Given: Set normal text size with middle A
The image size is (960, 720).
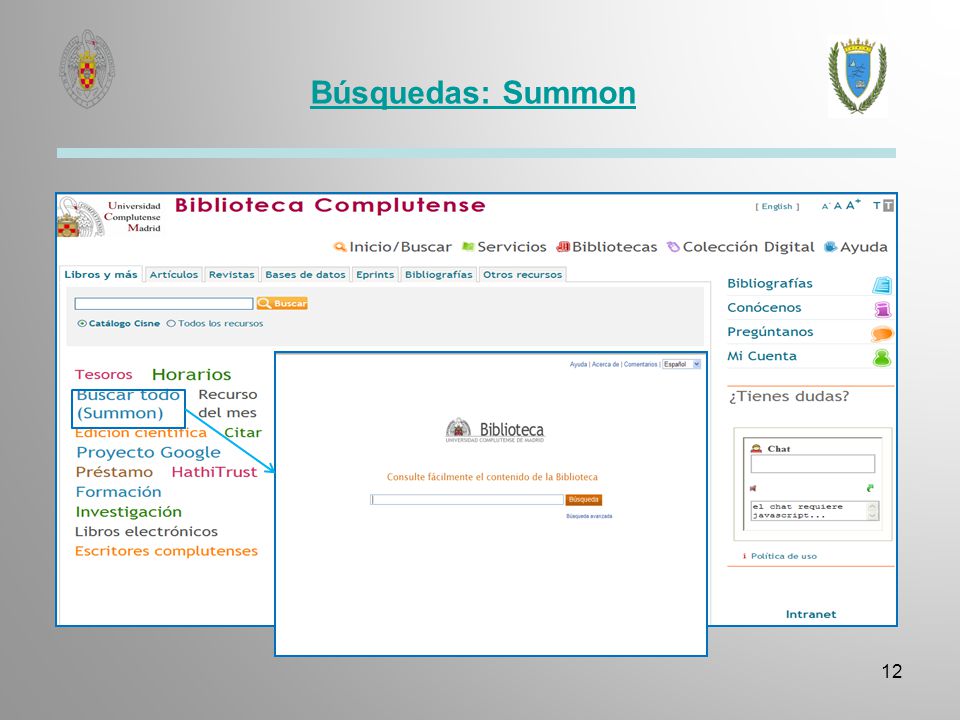Looking at the screenshot, I should [x=837, y=206].
